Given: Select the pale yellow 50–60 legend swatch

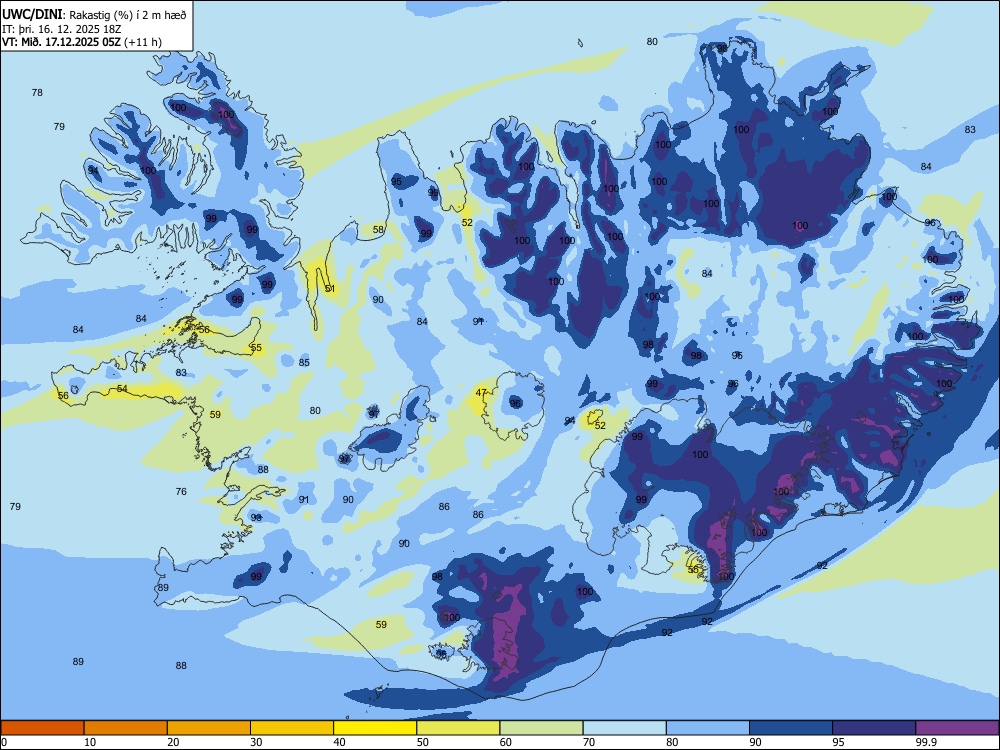Looking at the screenshot, I should coord(458,728).
